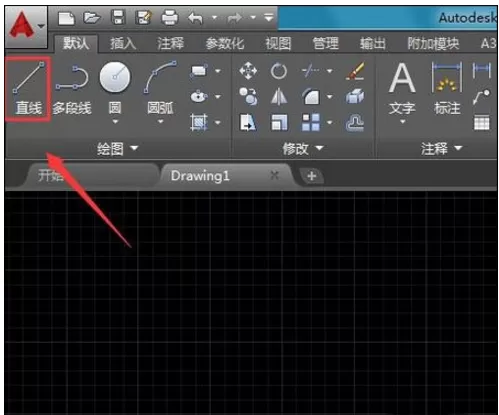Open the Trim tool dropdown arrow
This screenshot has height=415, width=499.
(x=330, y=71)
